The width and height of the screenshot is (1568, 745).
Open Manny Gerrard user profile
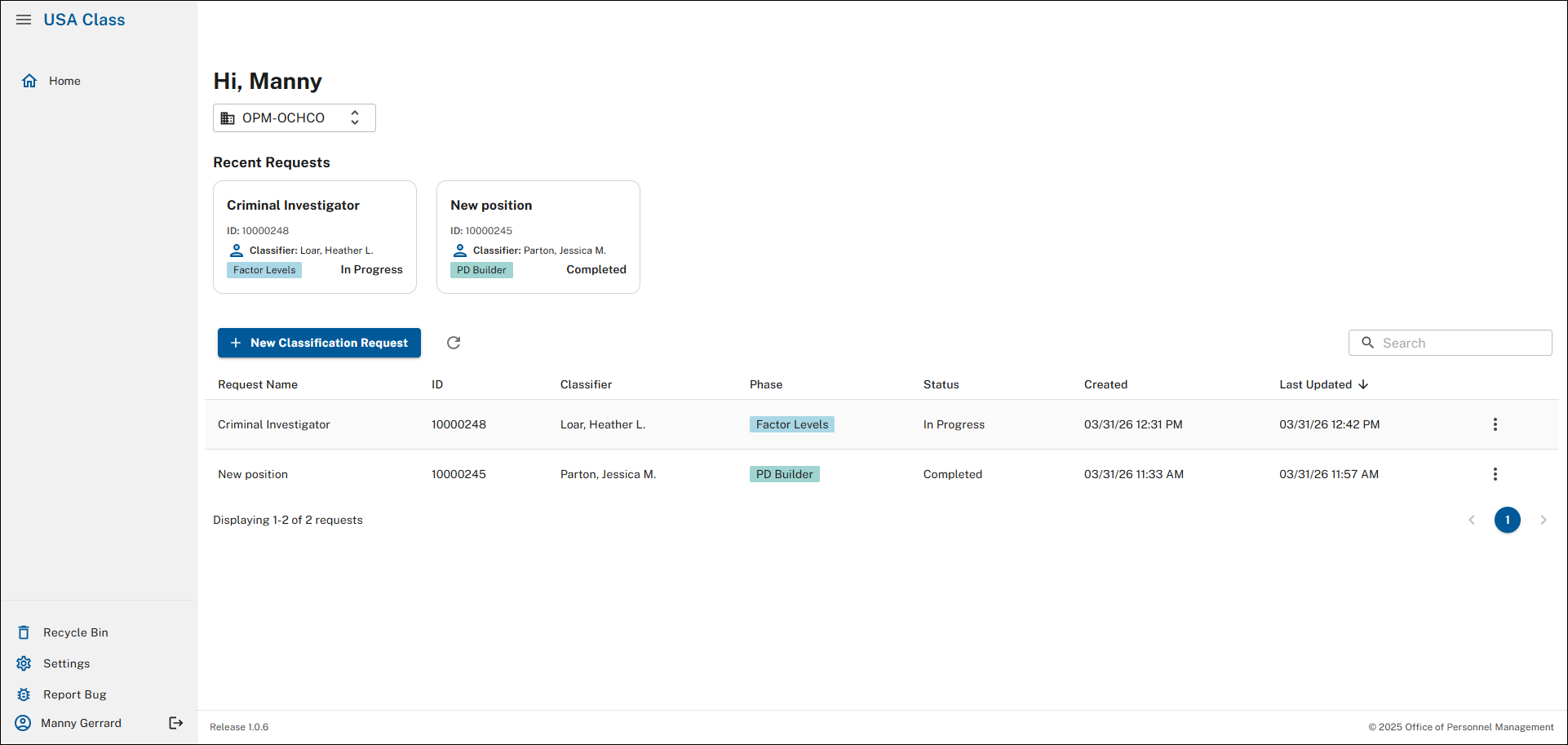click(x=82, y=723)
